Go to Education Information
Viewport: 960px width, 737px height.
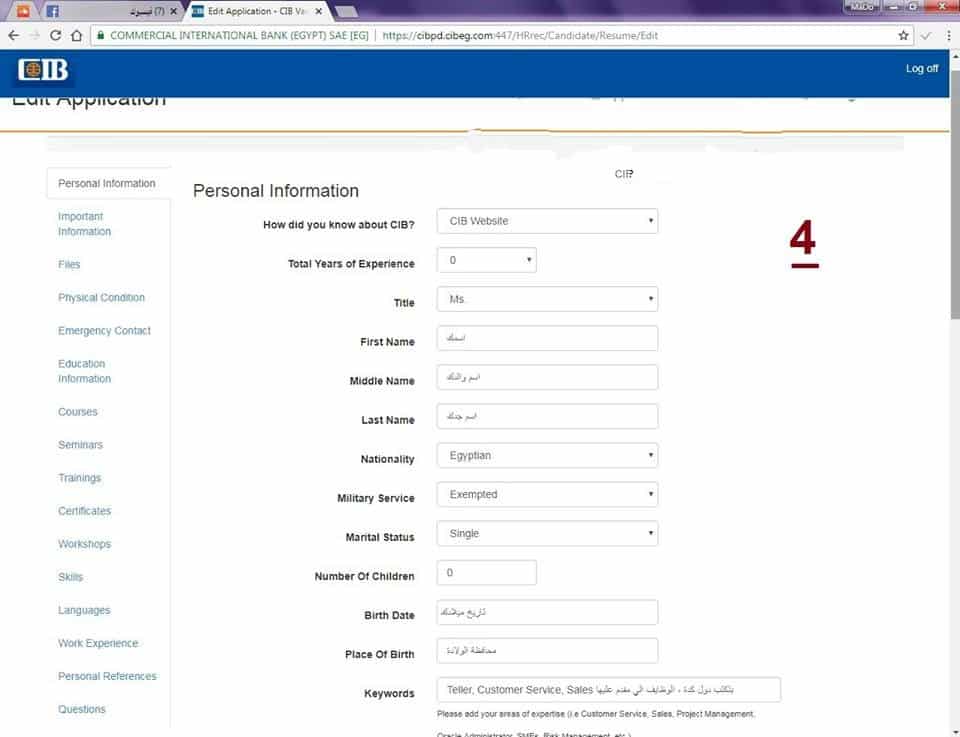(84, 371)
